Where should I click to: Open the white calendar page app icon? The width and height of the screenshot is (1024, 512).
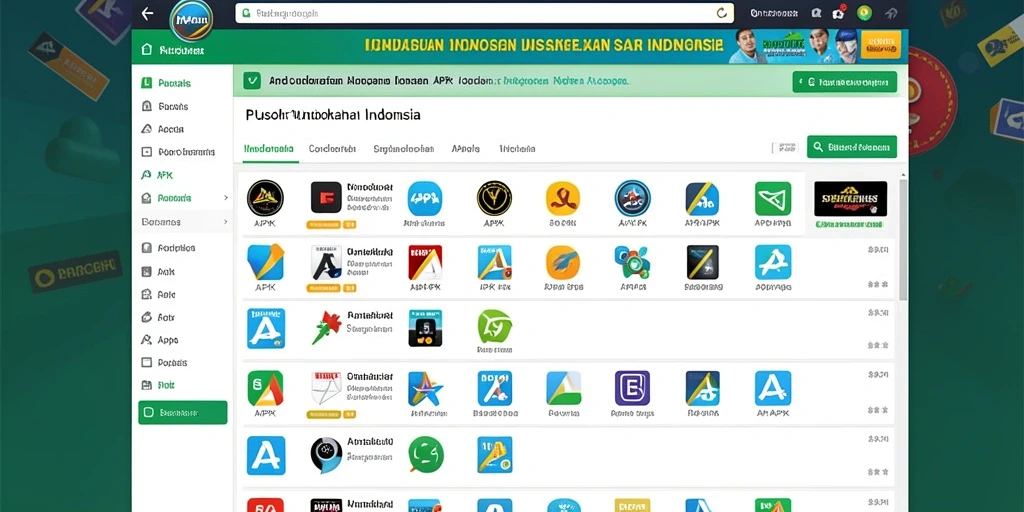tap(326, 389)
